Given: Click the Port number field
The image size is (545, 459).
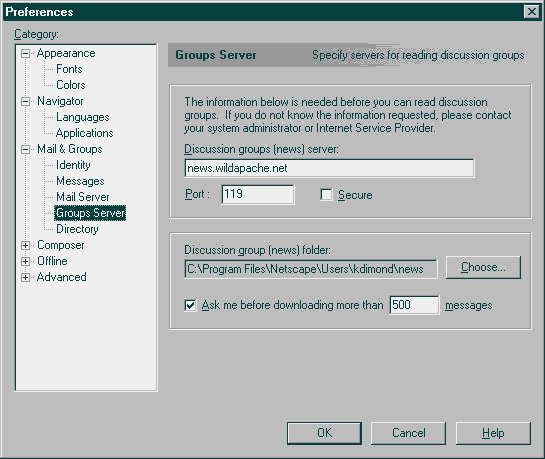Looking at the screenshot, I should coord(258,194).
